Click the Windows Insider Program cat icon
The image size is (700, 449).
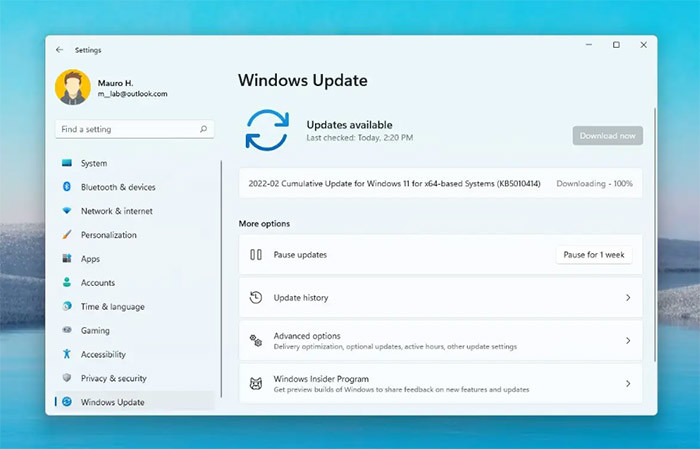point(256,383)
